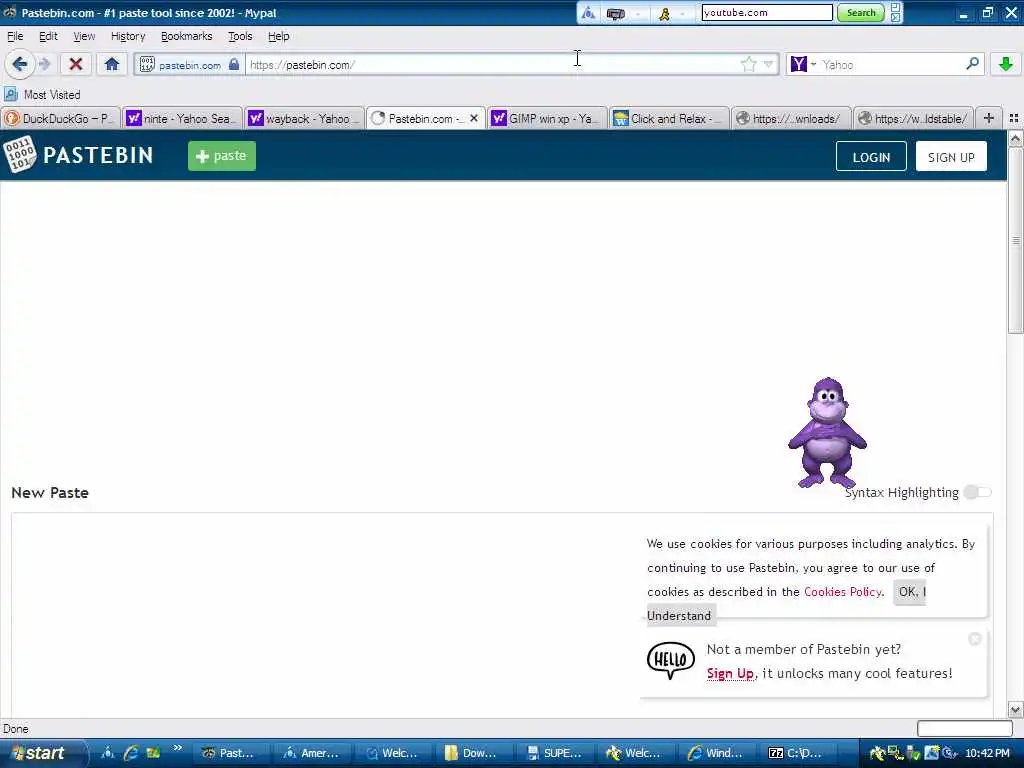The width and height of the screenshot is (1024, 768).
Task: Click the green + paste button
Action: [x=222, y=156]
